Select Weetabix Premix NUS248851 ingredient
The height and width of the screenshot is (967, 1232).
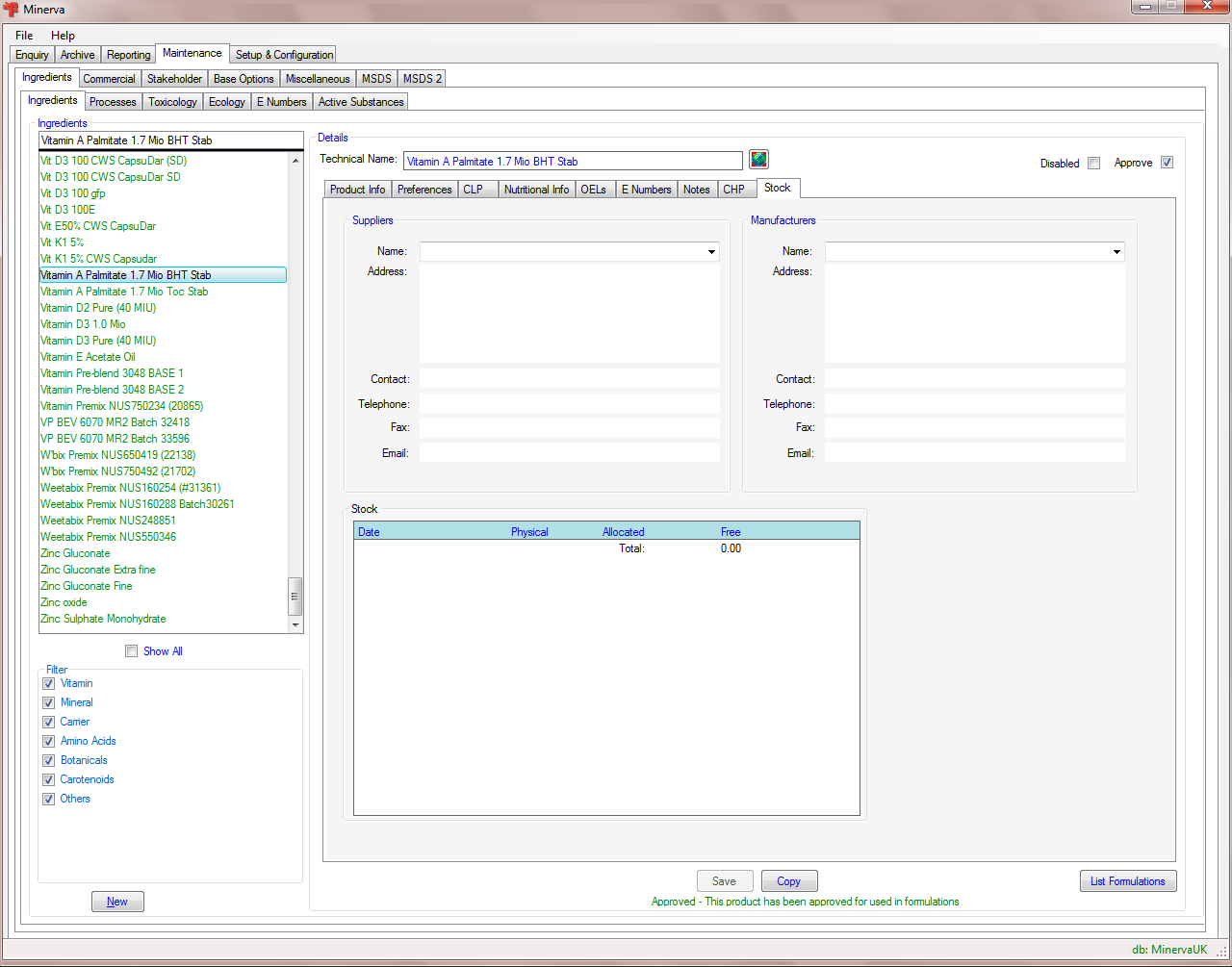coord(108,521)
